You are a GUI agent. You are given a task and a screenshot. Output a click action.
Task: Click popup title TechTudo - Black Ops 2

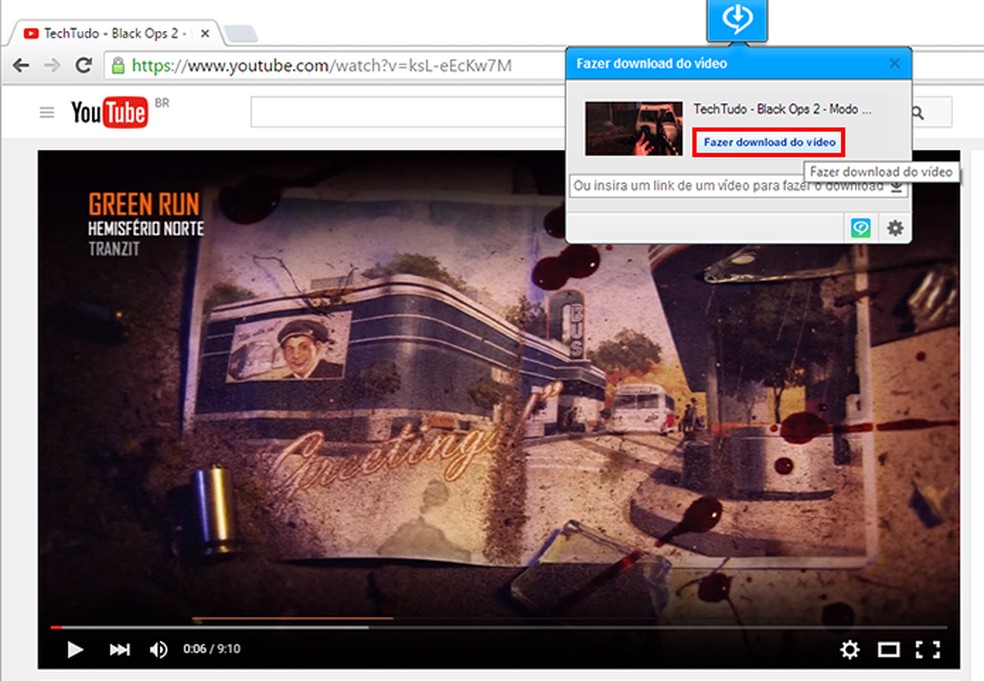(x=782, y=109)
